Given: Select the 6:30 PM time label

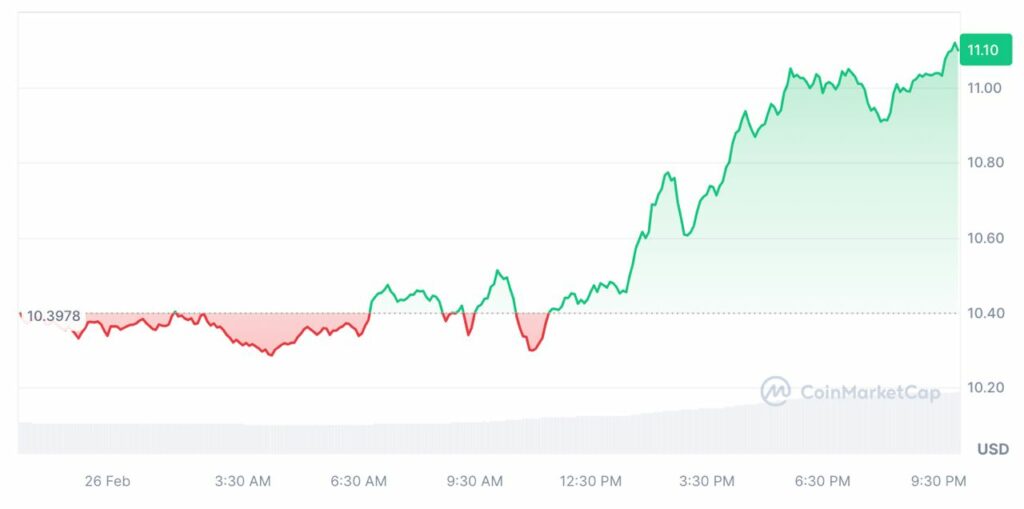Looking at the screenshot, I should click(822, 482).
